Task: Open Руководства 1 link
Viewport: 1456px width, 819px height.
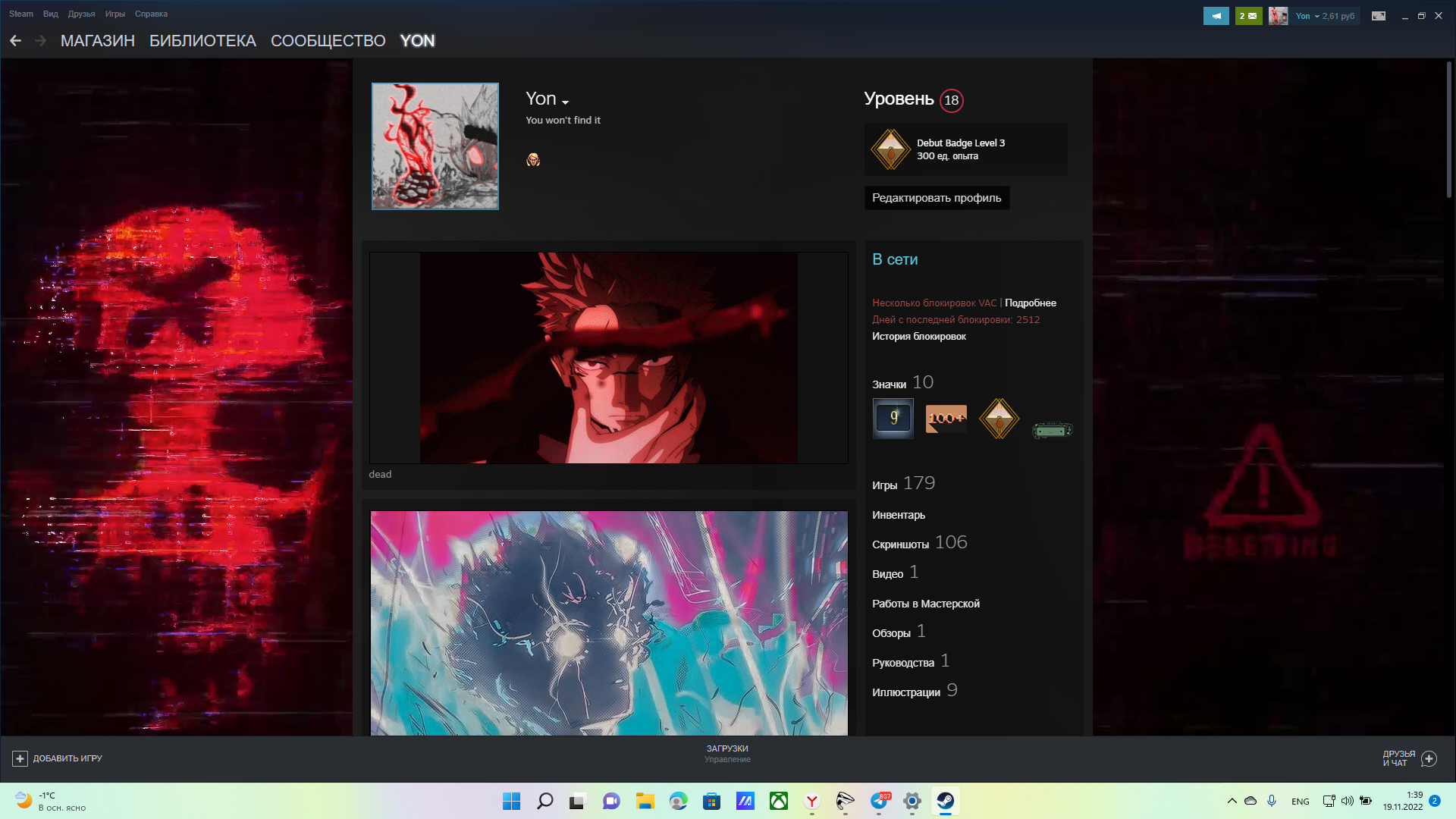Action: pyautogui.click(x=911, y=661)
